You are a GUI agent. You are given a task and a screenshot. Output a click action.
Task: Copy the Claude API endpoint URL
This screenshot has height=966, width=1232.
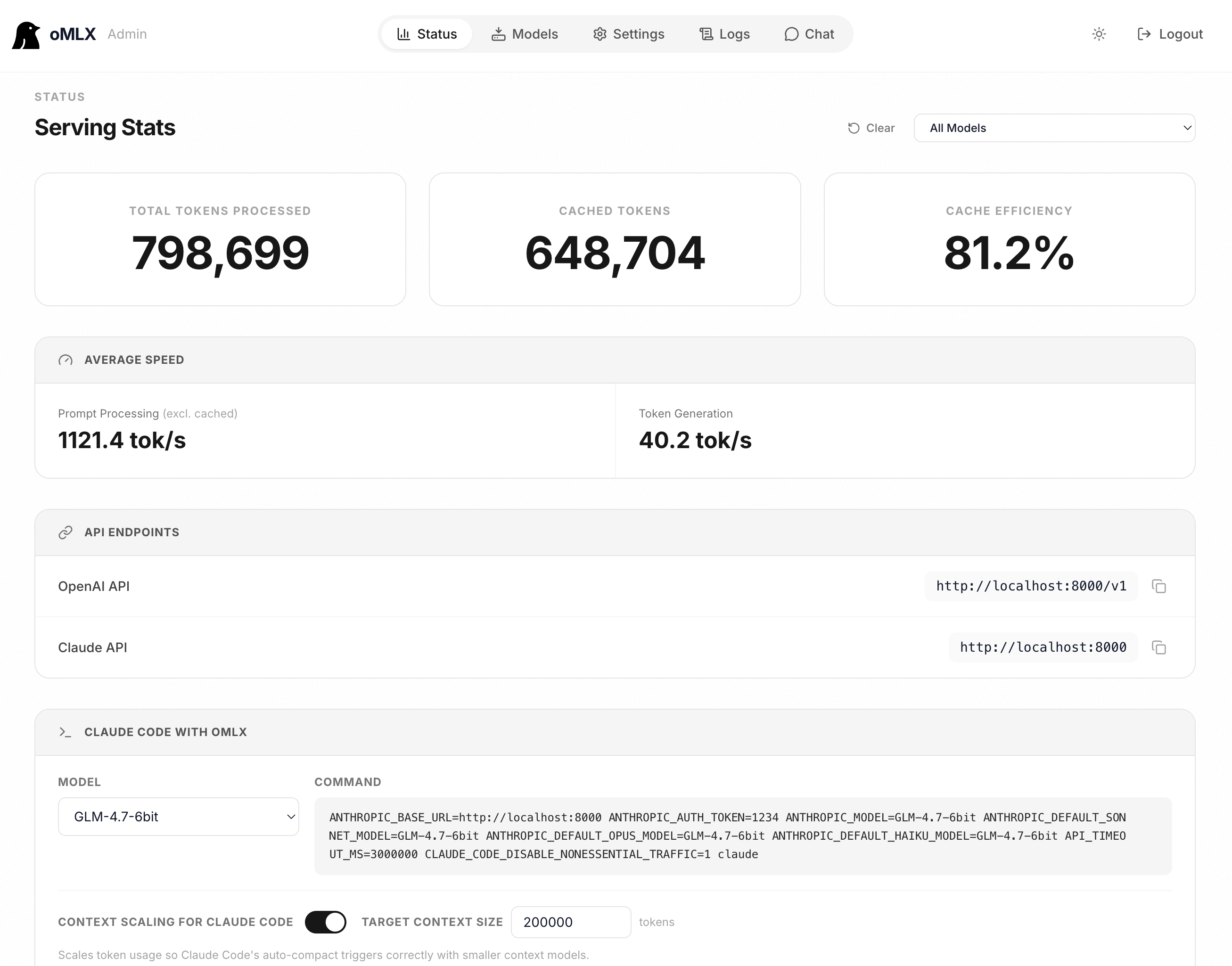tap(1158, 647)
